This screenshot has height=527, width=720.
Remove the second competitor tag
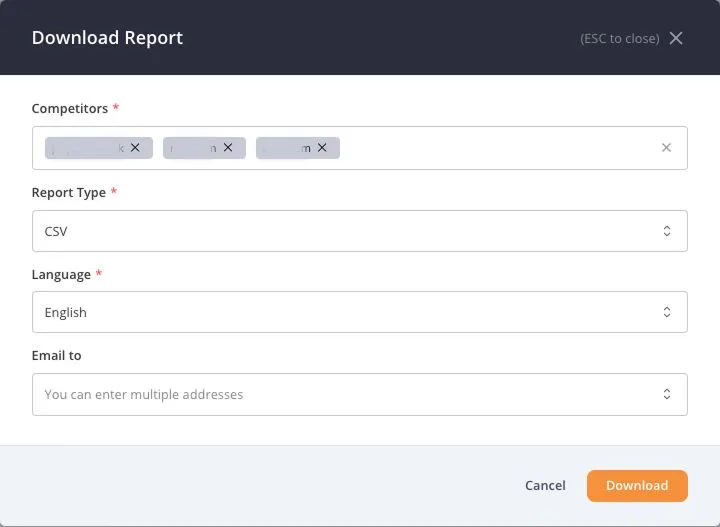click(x=228, y=147)
